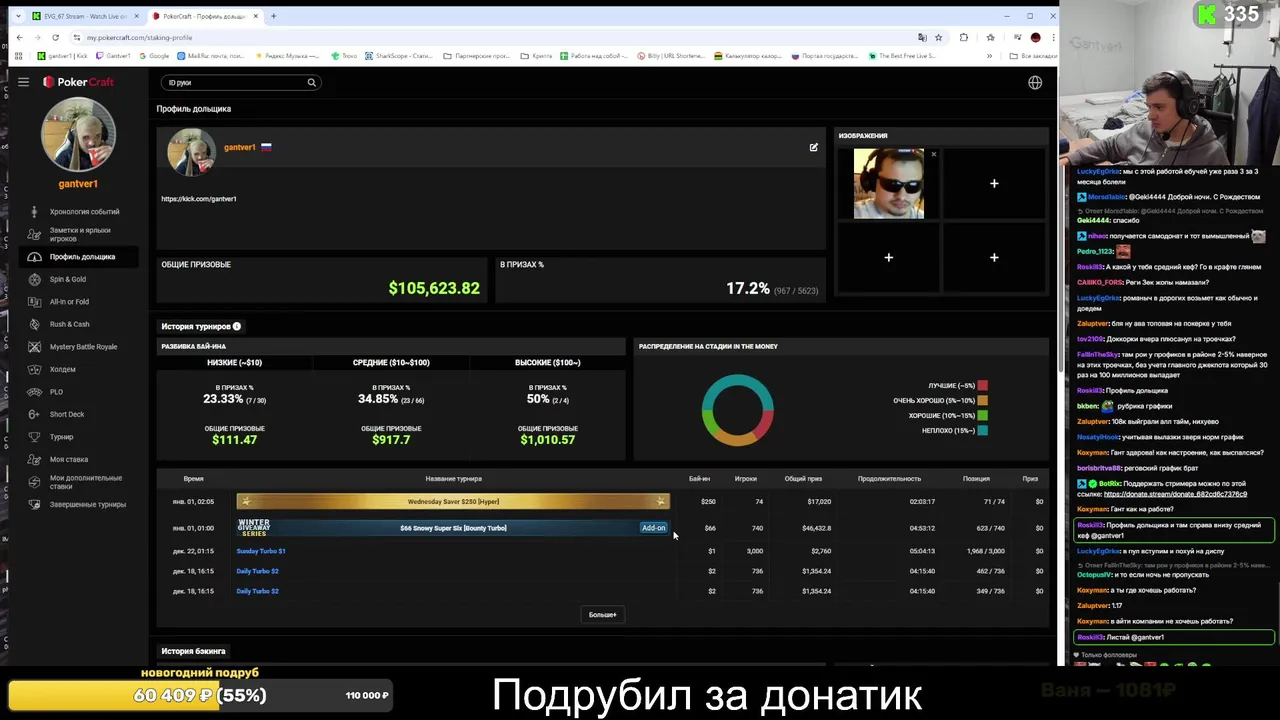Viewport: 1280px width, 720px height.
Task: Open the Крипта bookmarks folder
Action: point(536,56)
